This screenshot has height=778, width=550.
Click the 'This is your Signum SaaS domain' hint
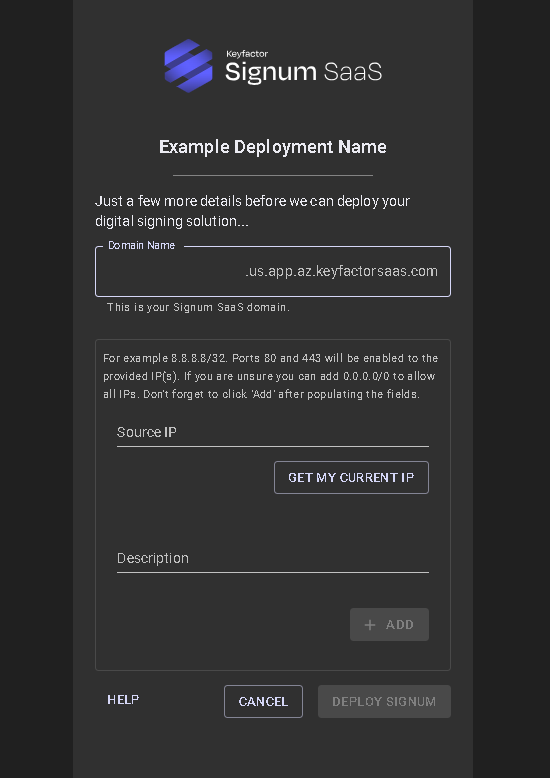pos(198,308)
